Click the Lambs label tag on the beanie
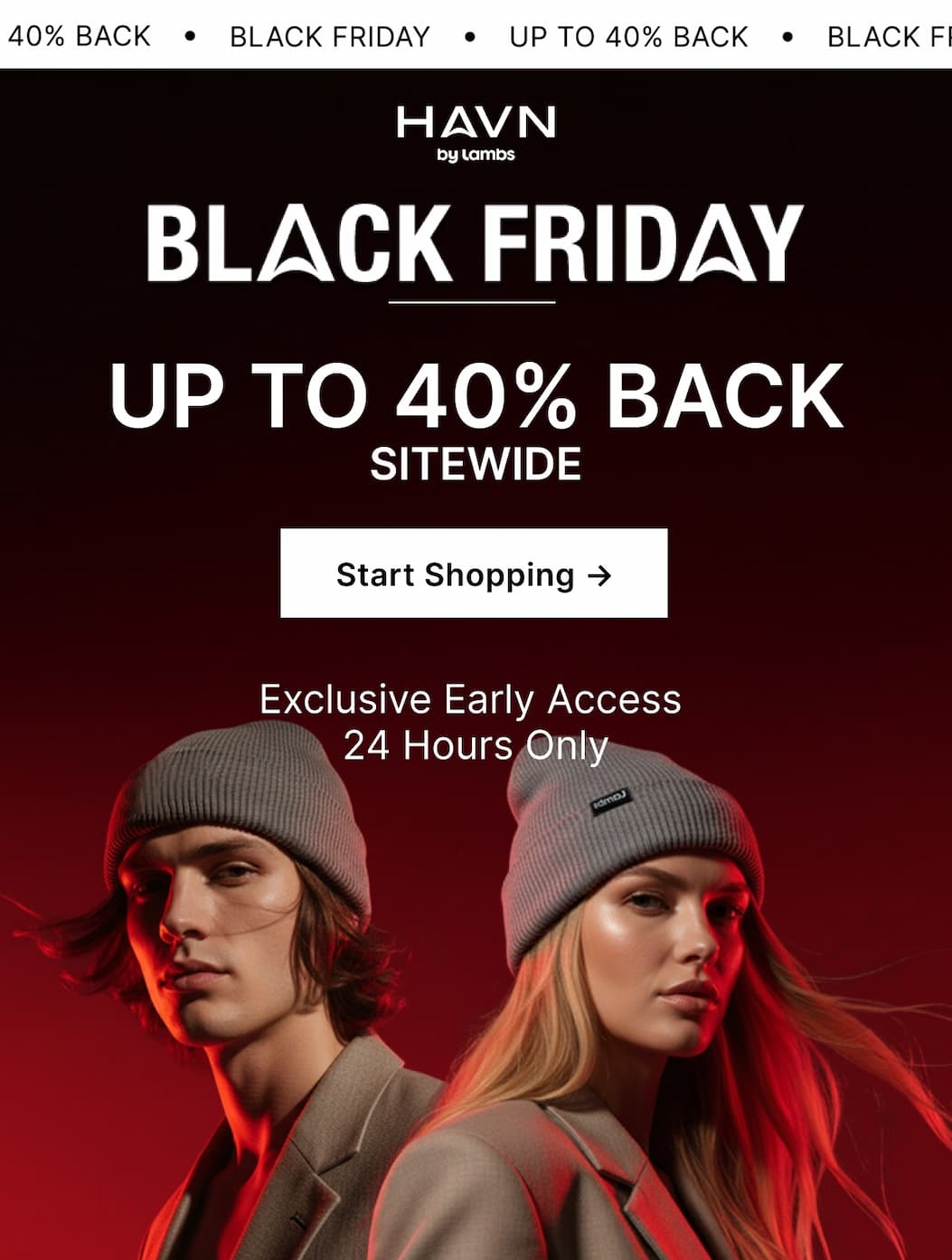This screenshot has width=952, height=1260. tap(611, 801)
